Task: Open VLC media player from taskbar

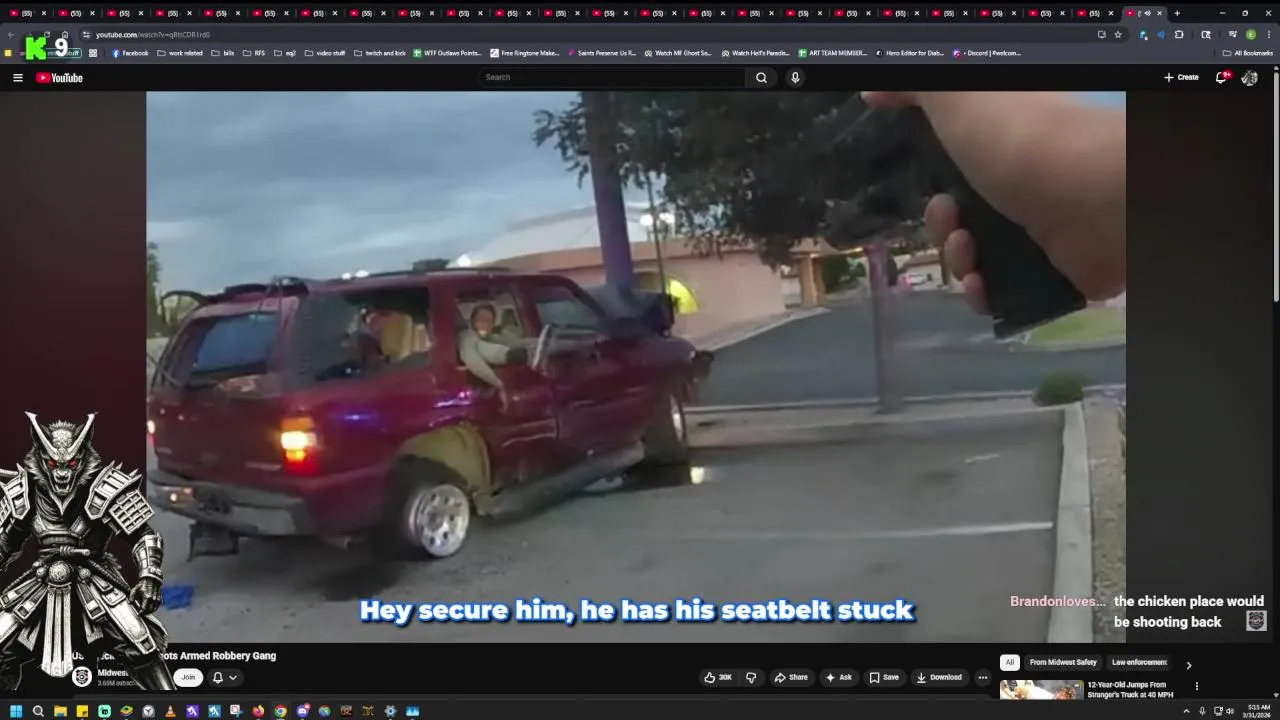Action: point(170,711)
